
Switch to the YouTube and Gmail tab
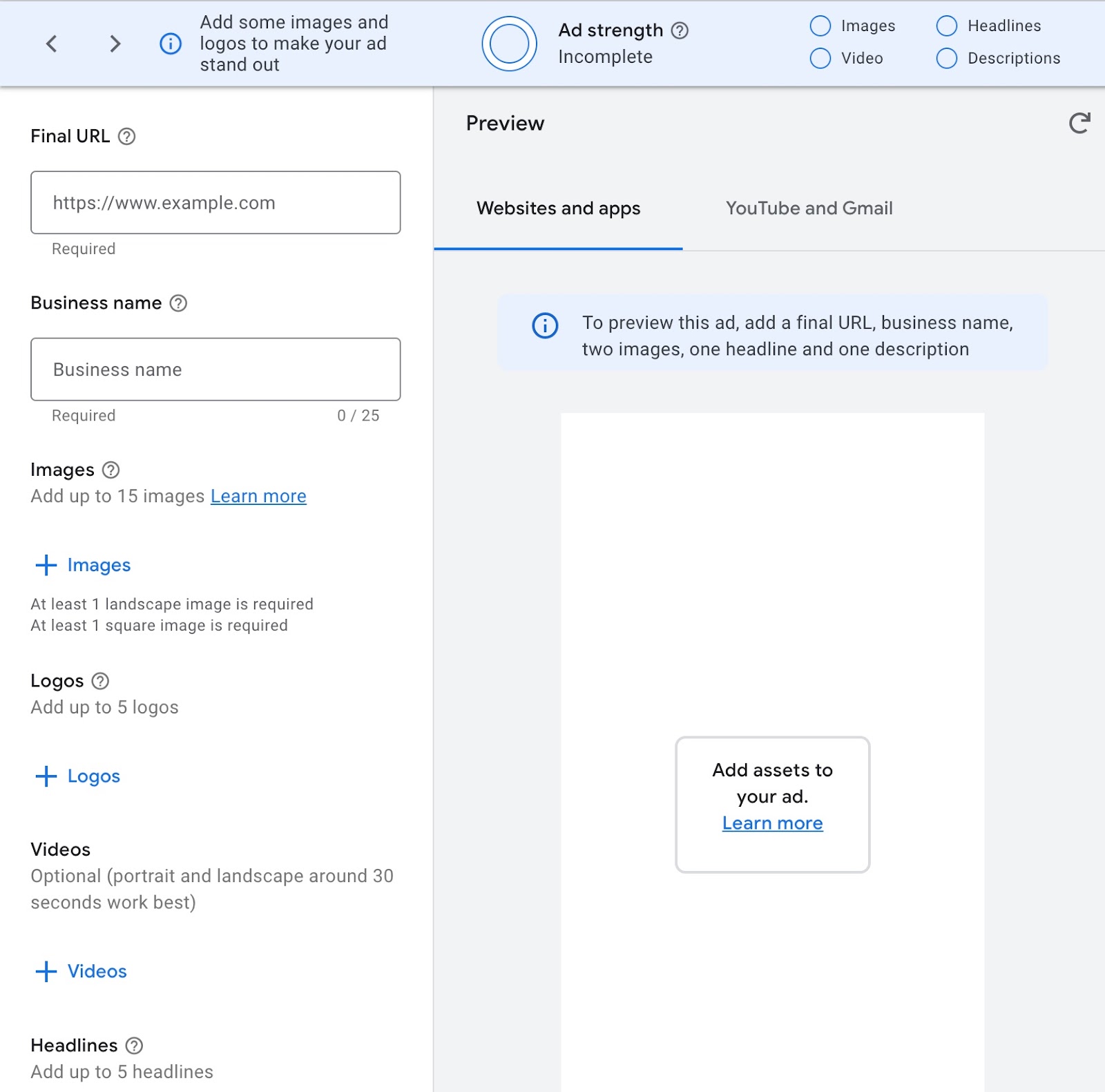(809, 209)
